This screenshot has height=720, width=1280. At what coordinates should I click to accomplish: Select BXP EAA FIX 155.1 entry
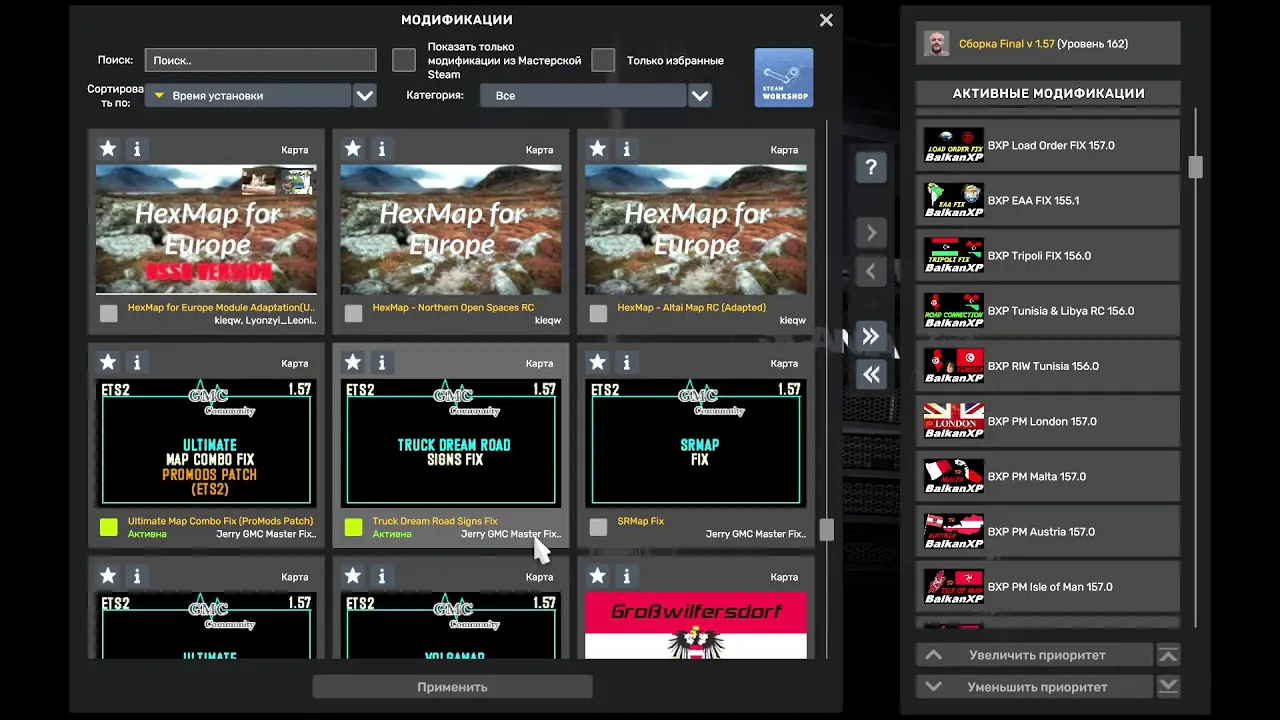[1048, 200]
